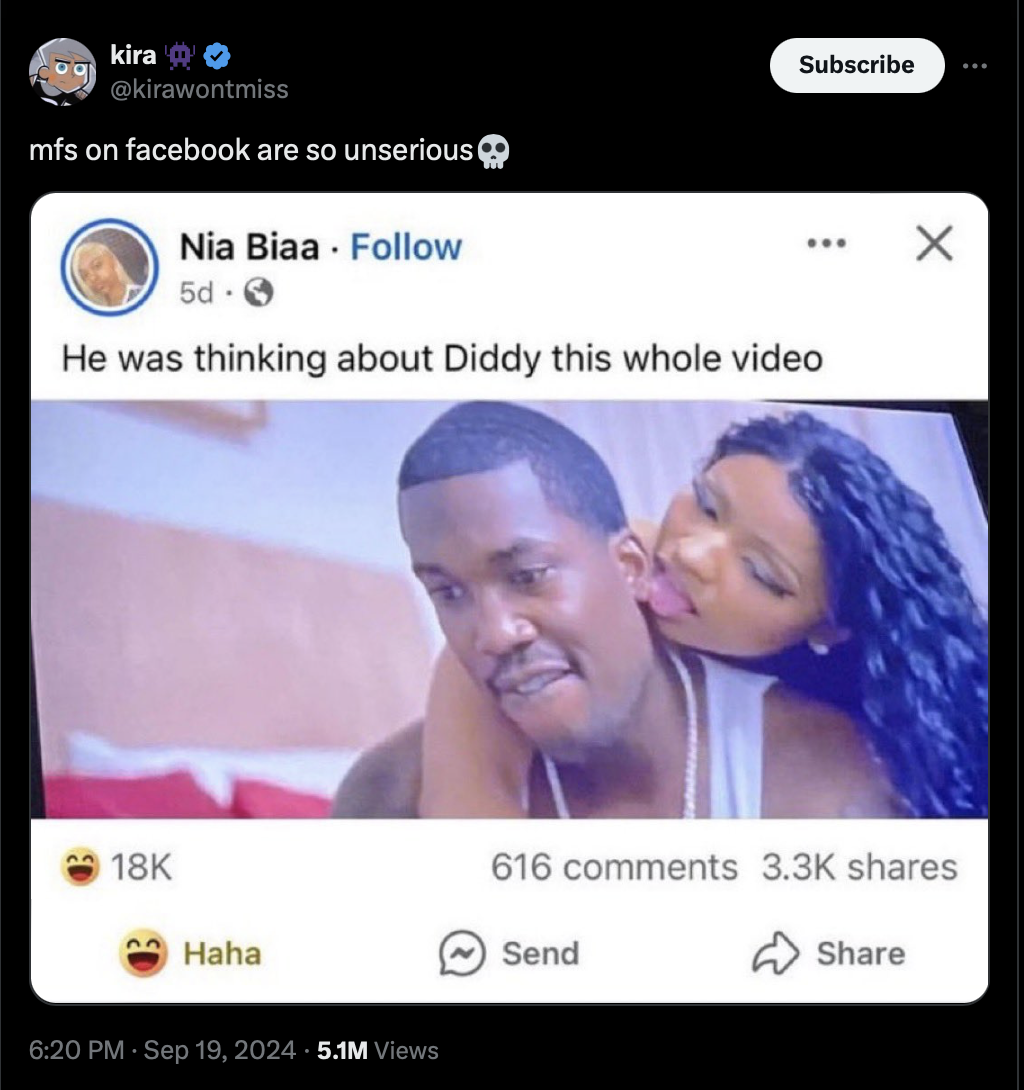Open the @kirawontmiss handle link
This screenshot has width=1024, height=1090.
click(199, 89)
